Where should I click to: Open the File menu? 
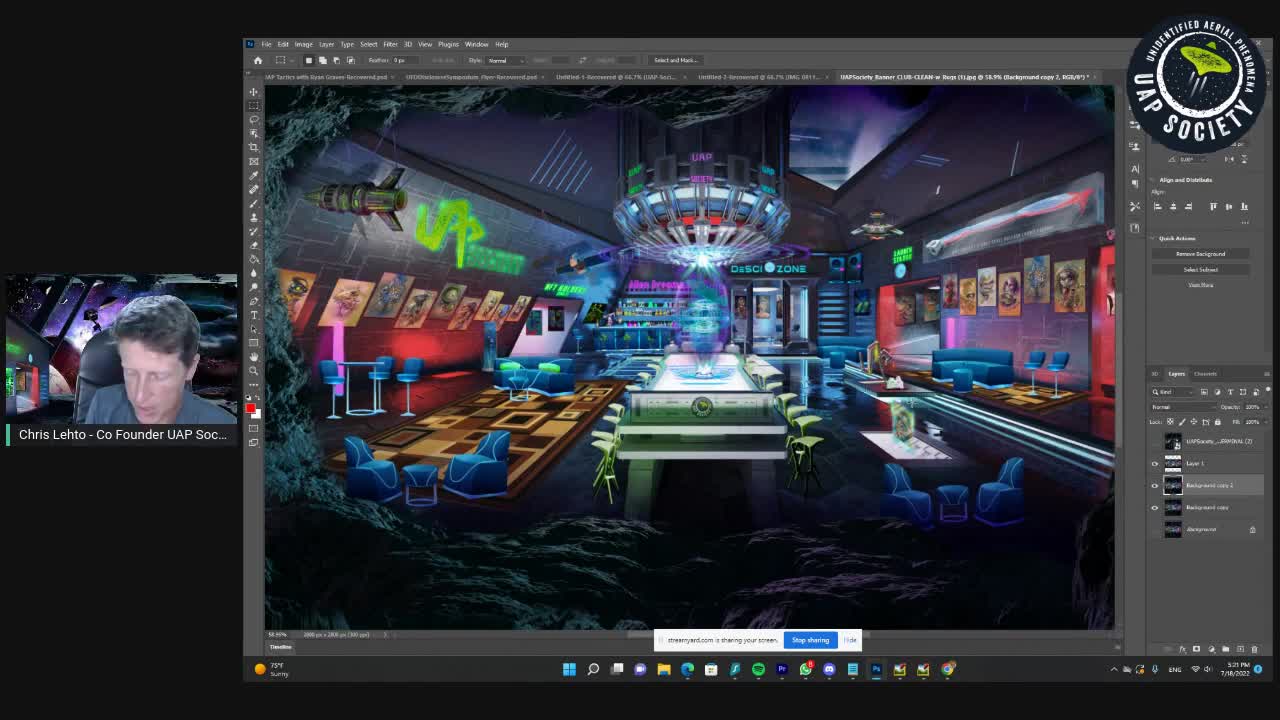tap(267, 44)
